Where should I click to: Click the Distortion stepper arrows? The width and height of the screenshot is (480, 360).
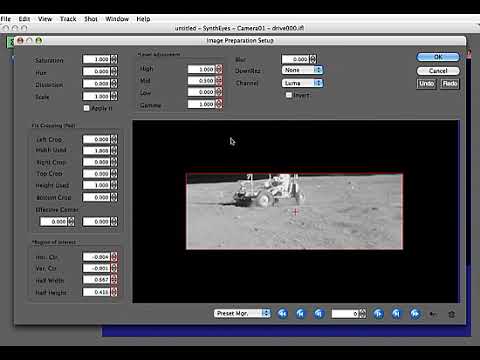pos(114,84)
